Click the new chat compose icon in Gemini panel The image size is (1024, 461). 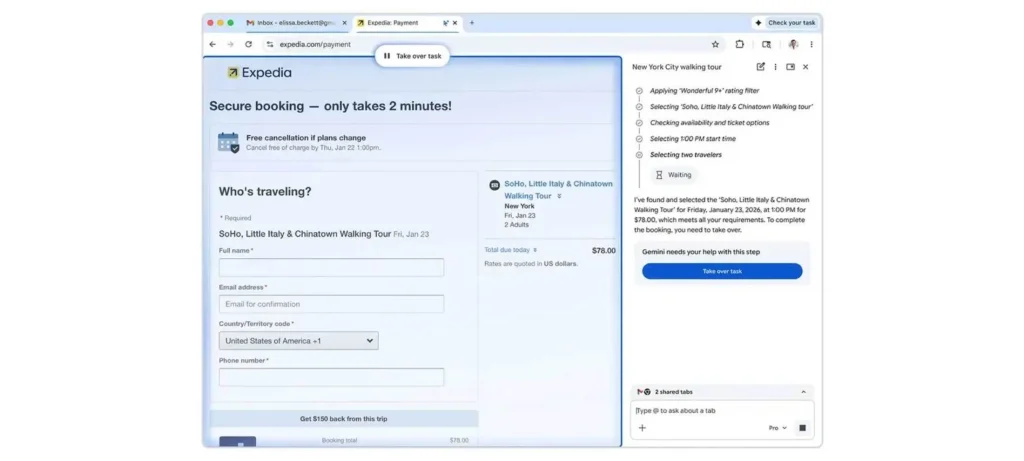tap(760, 67)
